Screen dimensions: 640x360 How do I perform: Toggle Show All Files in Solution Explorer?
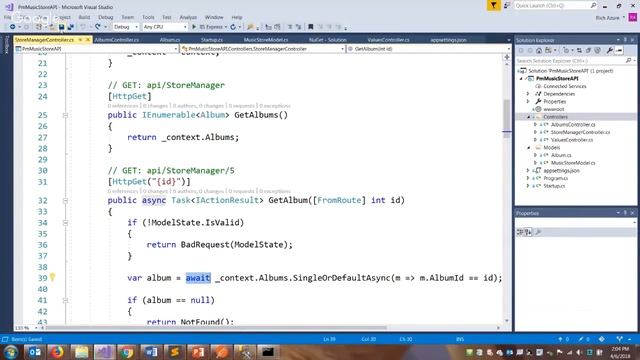click(x=597, y=50)
